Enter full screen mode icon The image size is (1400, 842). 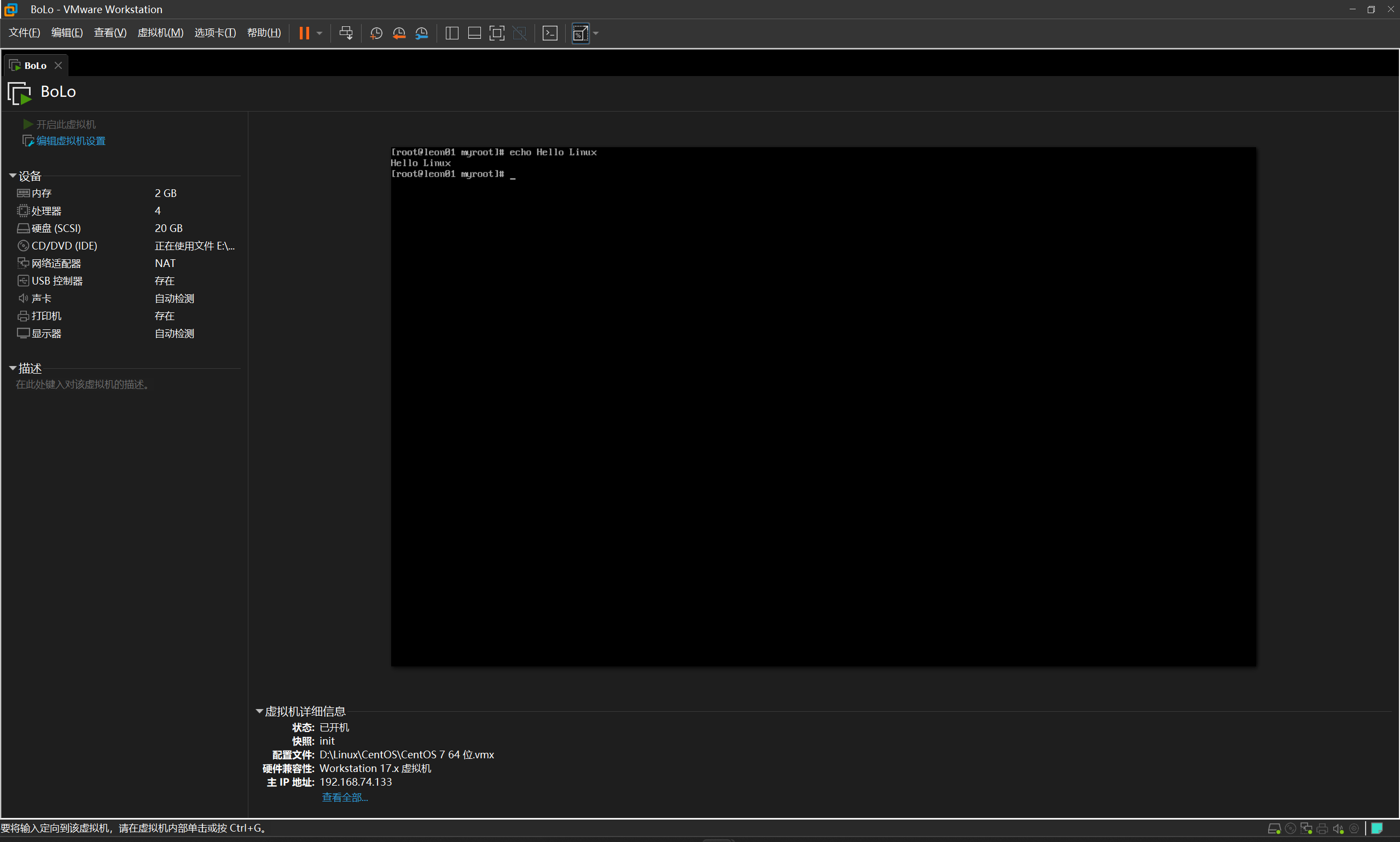pyautogui.click(x=496, y=33)
